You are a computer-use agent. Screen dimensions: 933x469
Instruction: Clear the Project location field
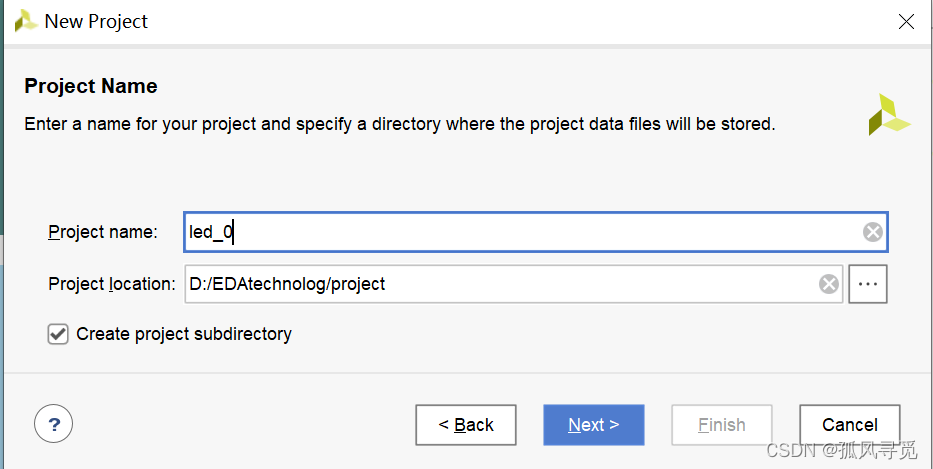click(829, 284)
